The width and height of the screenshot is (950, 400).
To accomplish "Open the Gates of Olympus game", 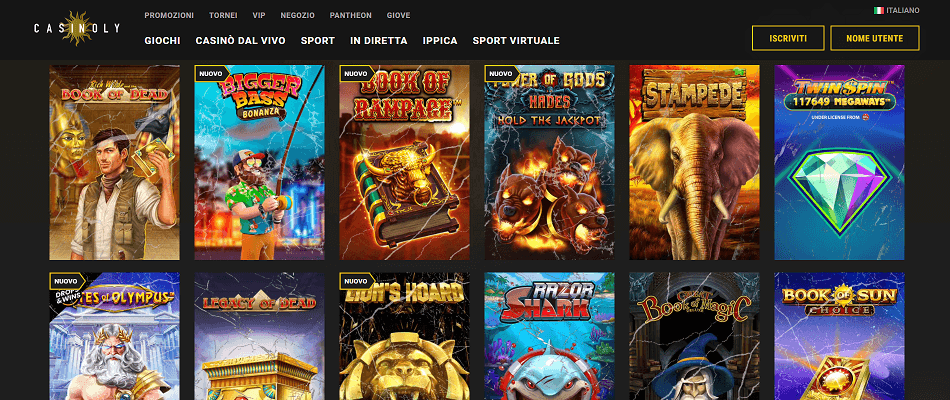I will 115,336.
